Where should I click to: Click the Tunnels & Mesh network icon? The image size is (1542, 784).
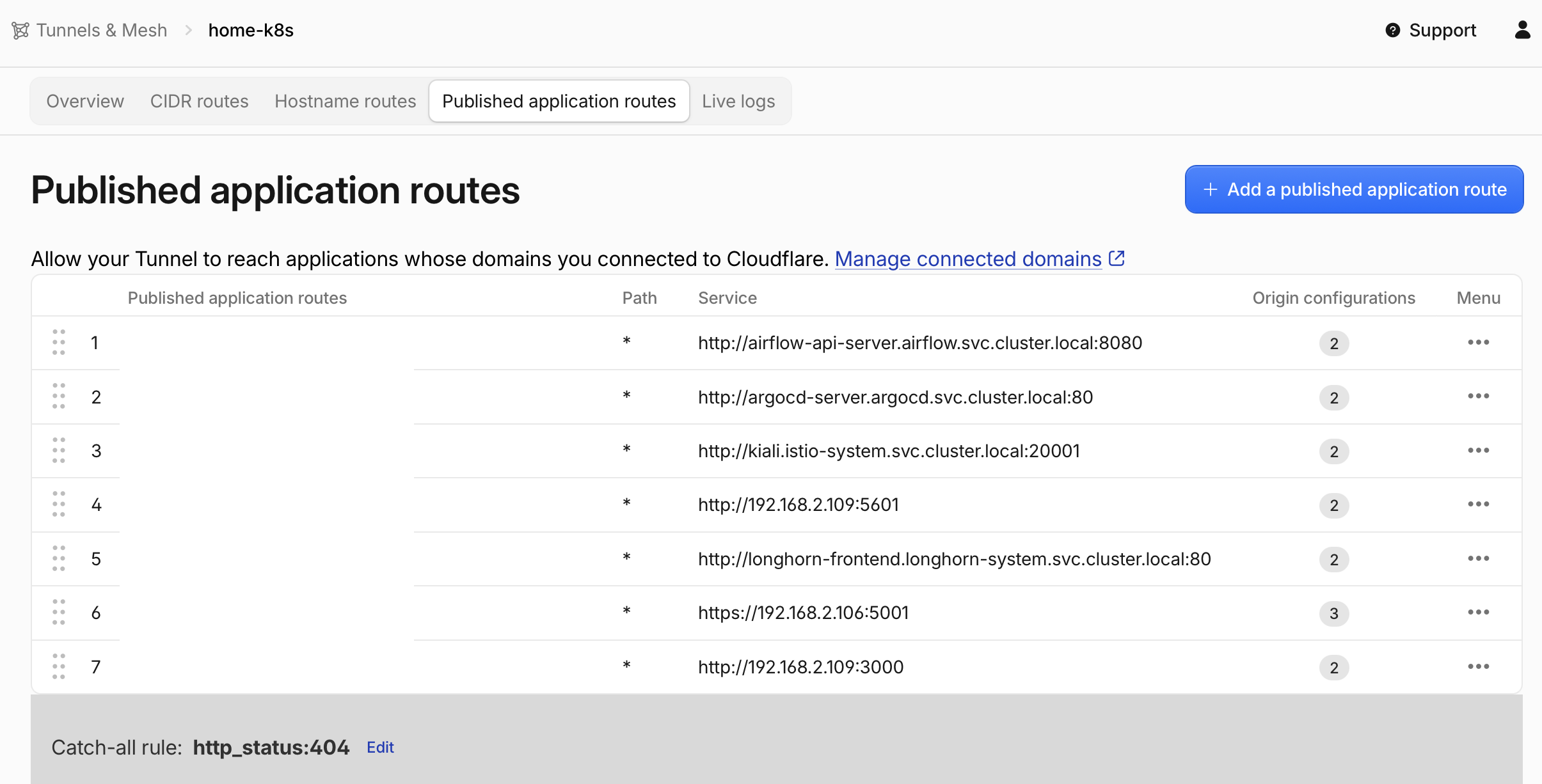pyautogui.click(x=20, y=30)
